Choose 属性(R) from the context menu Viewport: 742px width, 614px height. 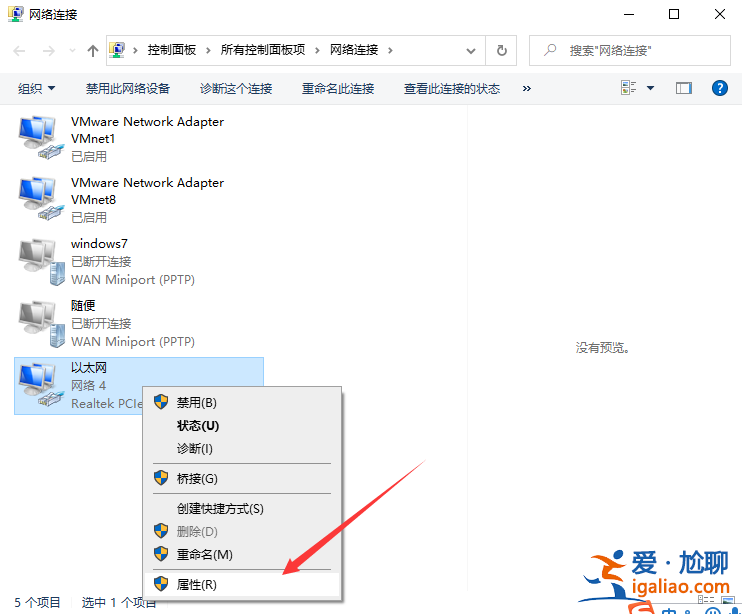[242, 585]
